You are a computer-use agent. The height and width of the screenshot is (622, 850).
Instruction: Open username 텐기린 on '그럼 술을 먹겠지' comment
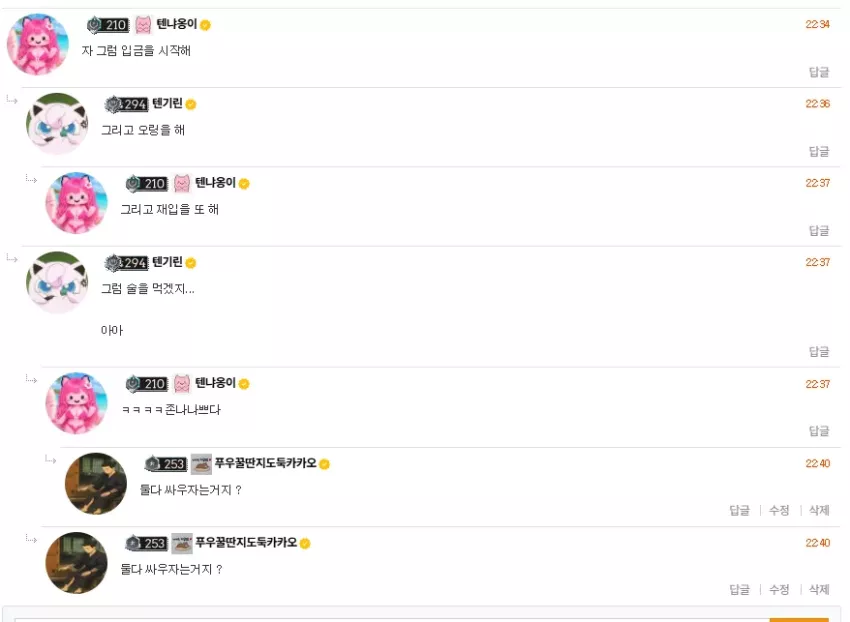pyautogui.click(x=167, y=262)
